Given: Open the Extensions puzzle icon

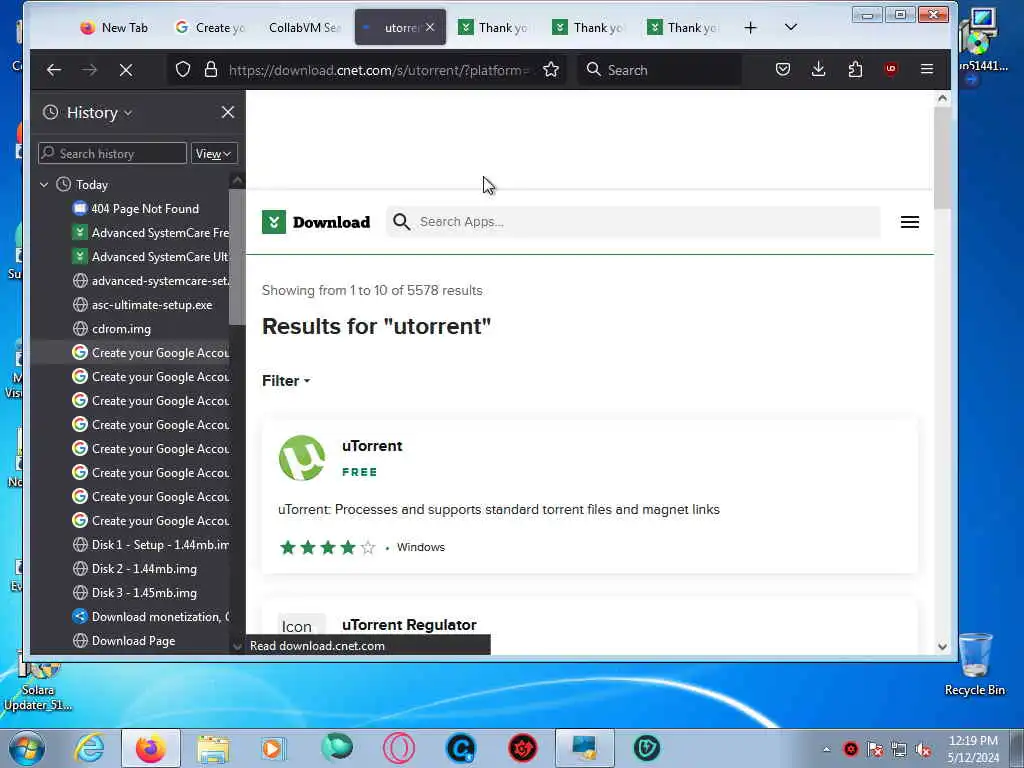Looking at the screenshot, I should pyautogui.click(x=855, y=69).
